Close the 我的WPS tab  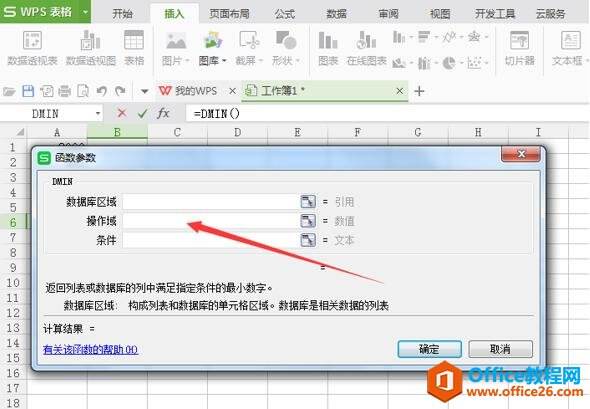click(233, 91)
